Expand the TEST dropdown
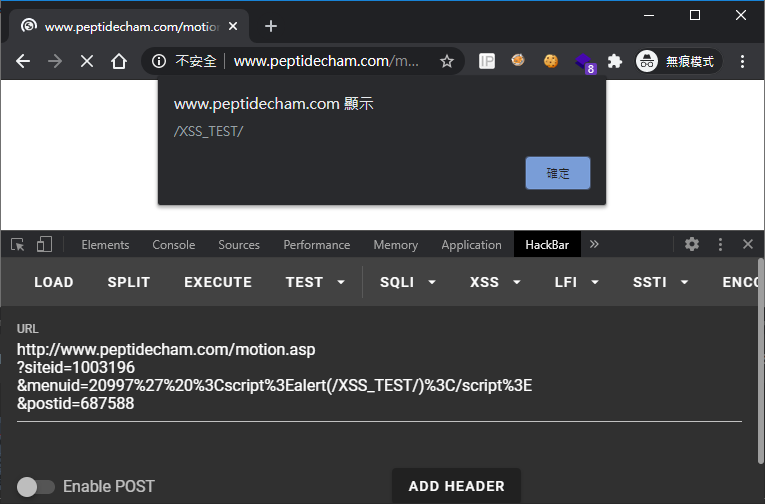This screenshot has height=504, width=765. click(x=315, y=282)
